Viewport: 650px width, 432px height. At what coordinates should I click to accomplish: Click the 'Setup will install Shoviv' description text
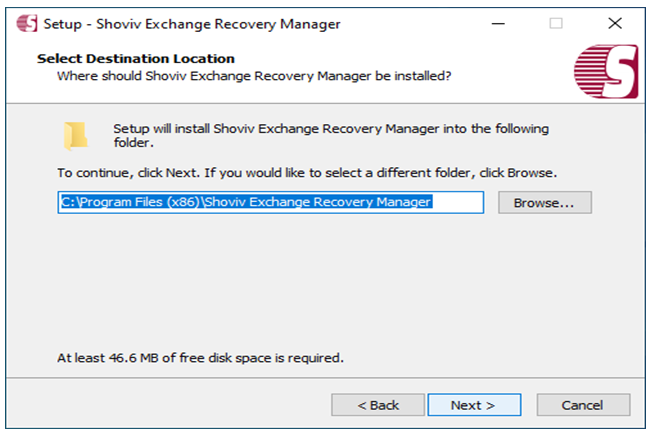pyautogui.click(x=331, y=136)
